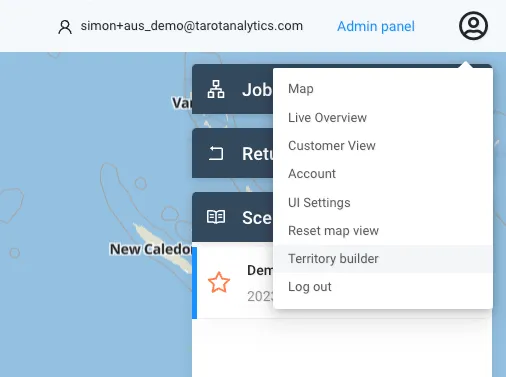This screenshot has width=506, height=377.
Task: Launch Territory builder from the menu
Action: tap(383, 259)
